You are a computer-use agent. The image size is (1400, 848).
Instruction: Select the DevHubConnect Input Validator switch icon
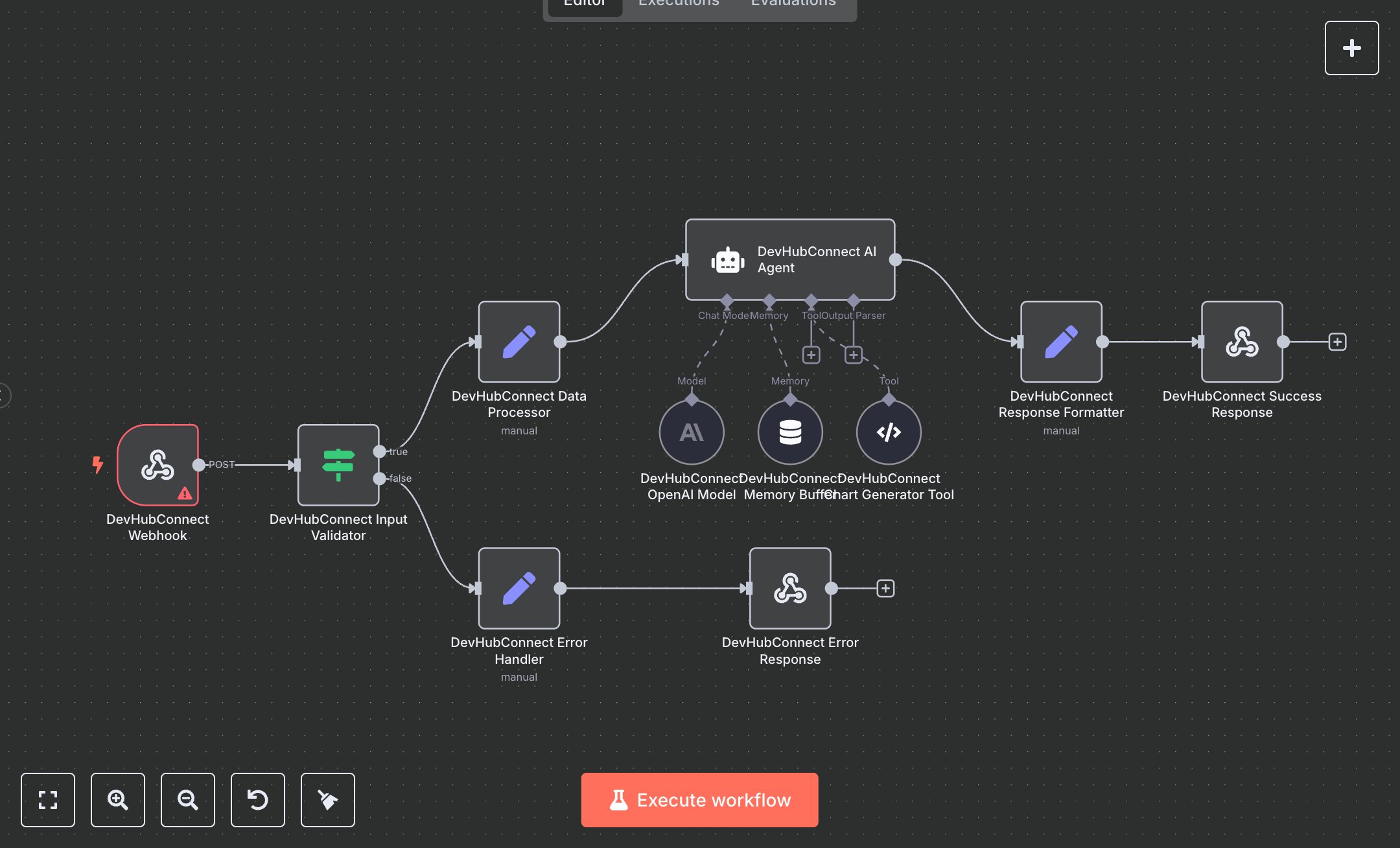[338, 464]
